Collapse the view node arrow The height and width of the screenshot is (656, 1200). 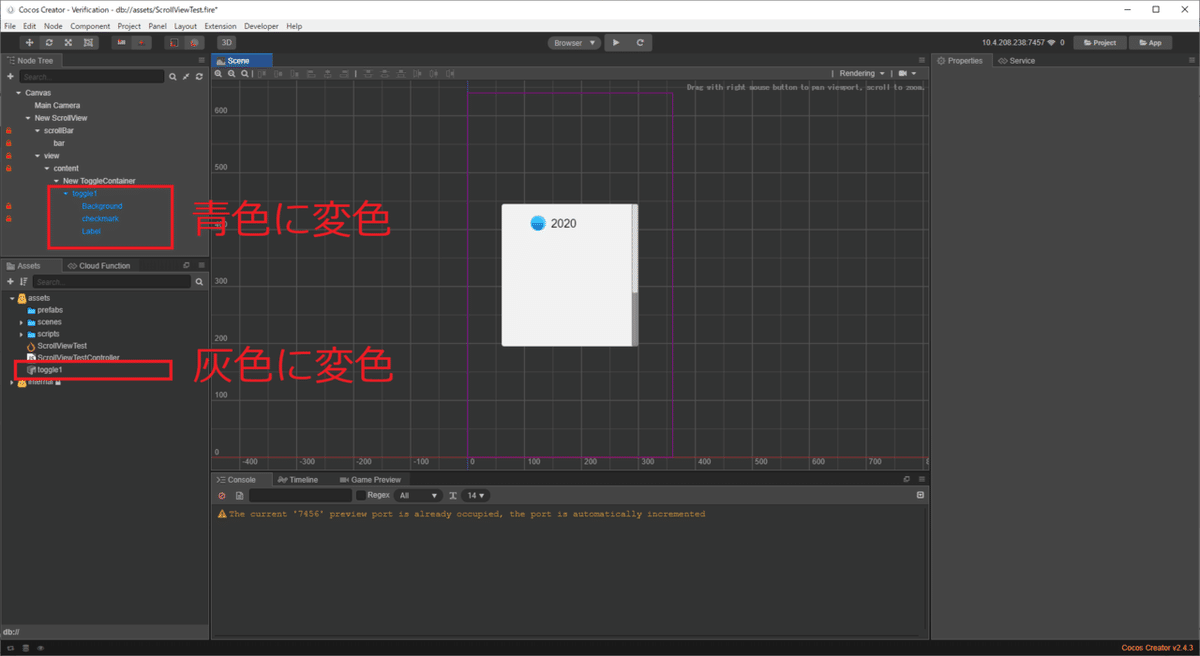coord(38,156)
